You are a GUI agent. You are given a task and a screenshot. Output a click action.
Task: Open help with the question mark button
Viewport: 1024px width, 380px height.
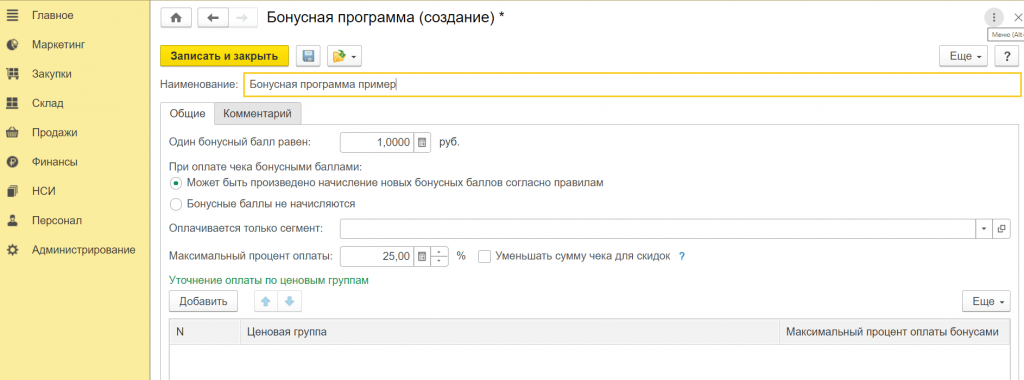click(1006, 57)
